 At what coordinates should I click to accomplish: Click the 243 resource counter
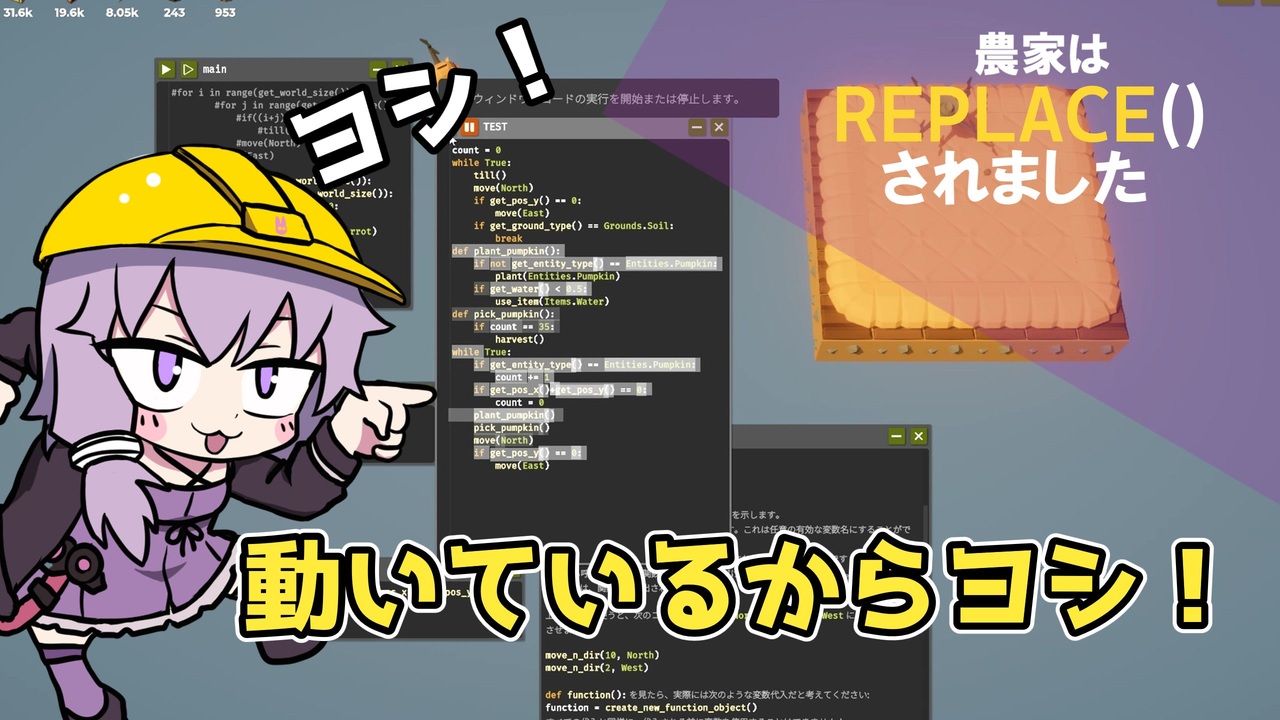coord(174,12)
